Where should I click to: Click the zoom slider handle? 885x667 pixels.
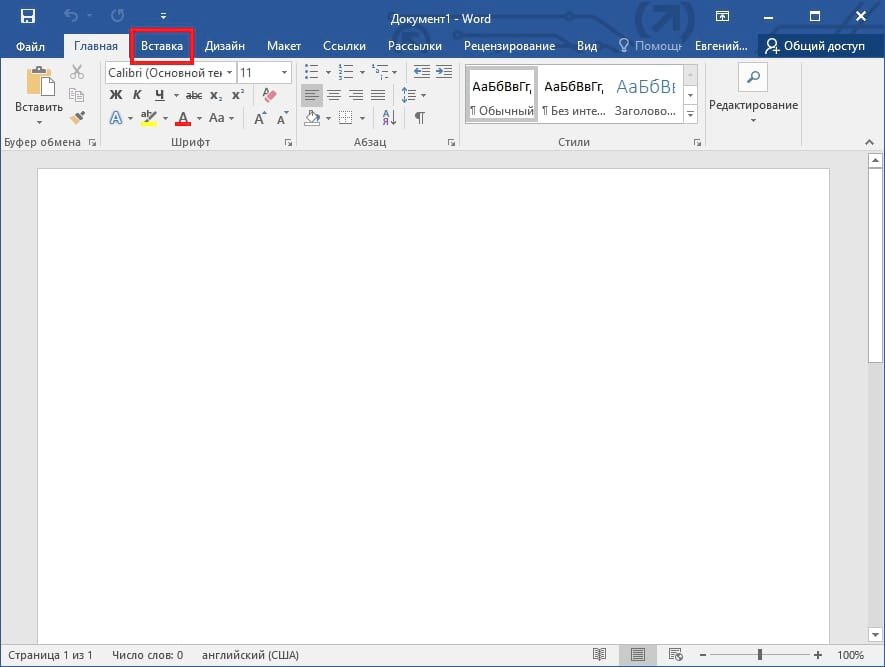pos(760,655)
